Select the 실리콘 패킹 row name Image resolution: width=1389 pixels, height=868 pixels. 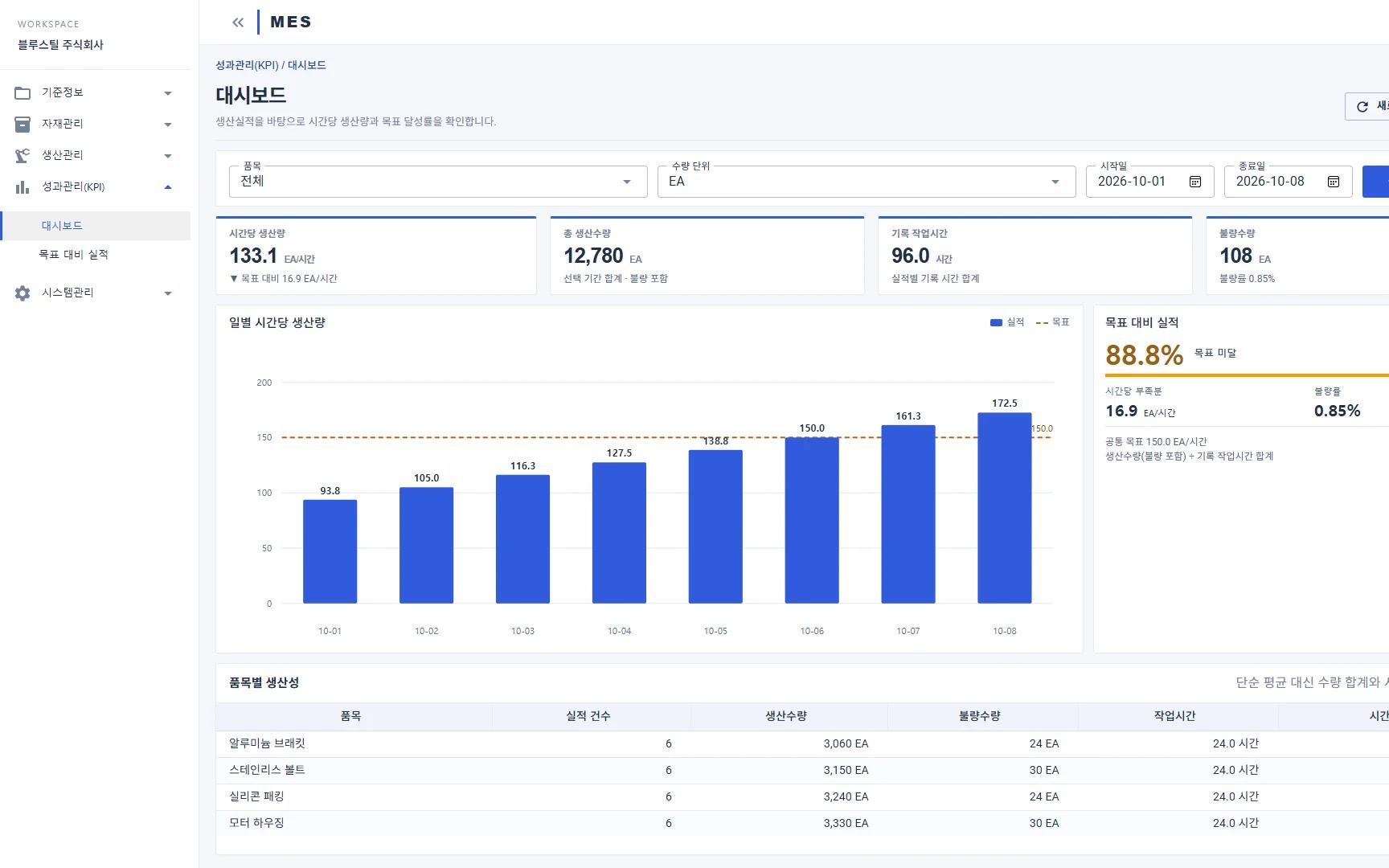pos(256,796)
